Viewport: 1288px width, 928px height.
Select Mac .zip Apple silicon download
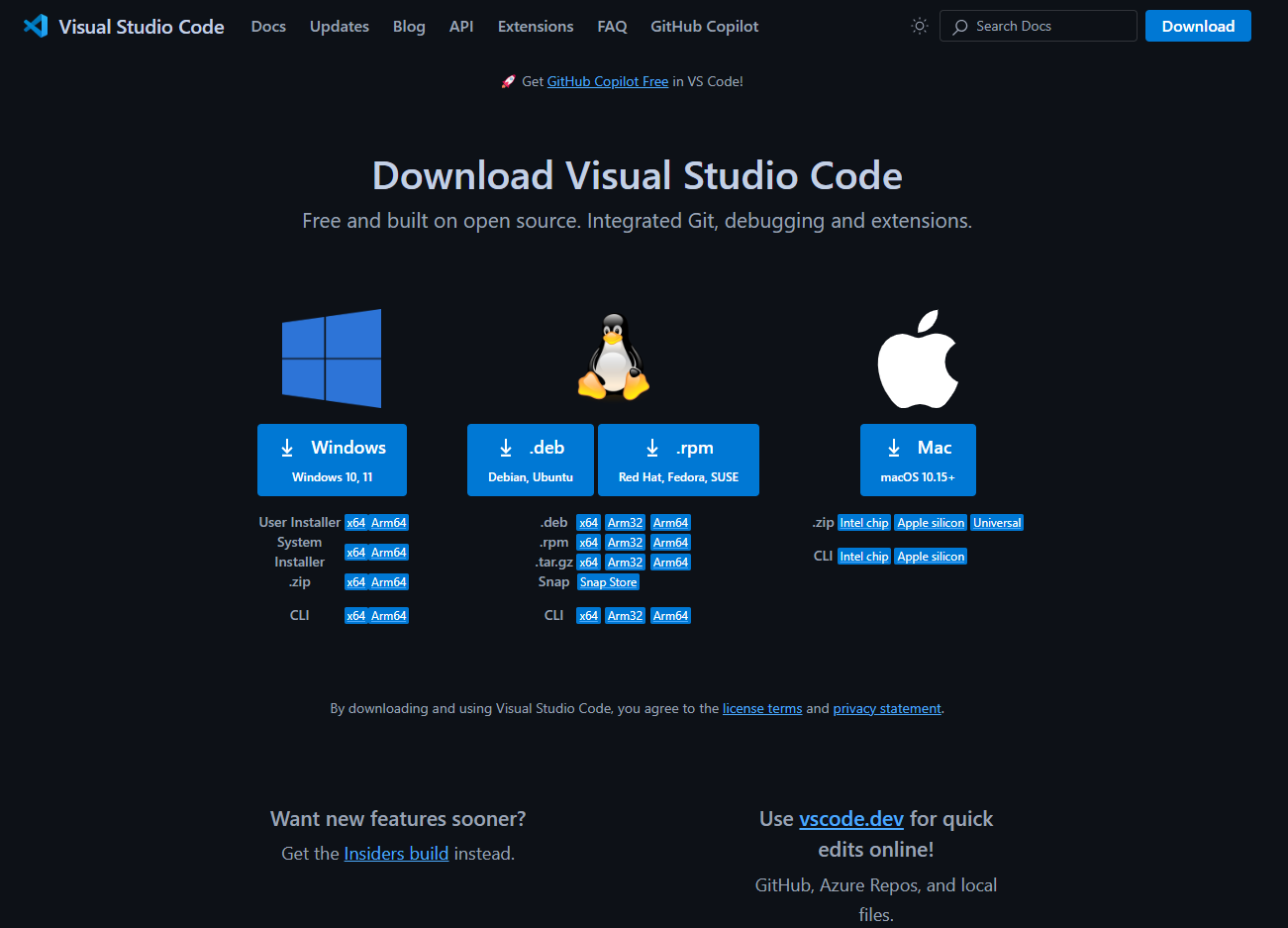(x=931, y=523)
